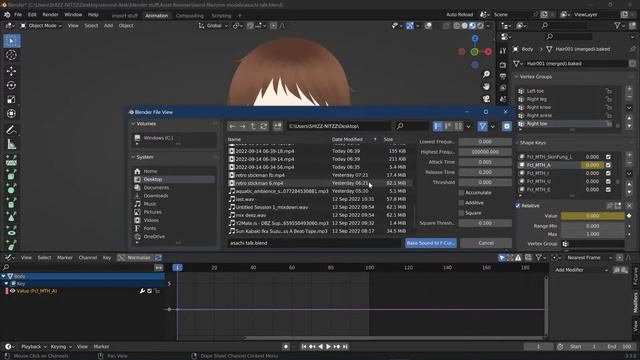This screenshot has height=360, width=640.
Task: Play animation in reverse
Action: (x=320, y=347)
